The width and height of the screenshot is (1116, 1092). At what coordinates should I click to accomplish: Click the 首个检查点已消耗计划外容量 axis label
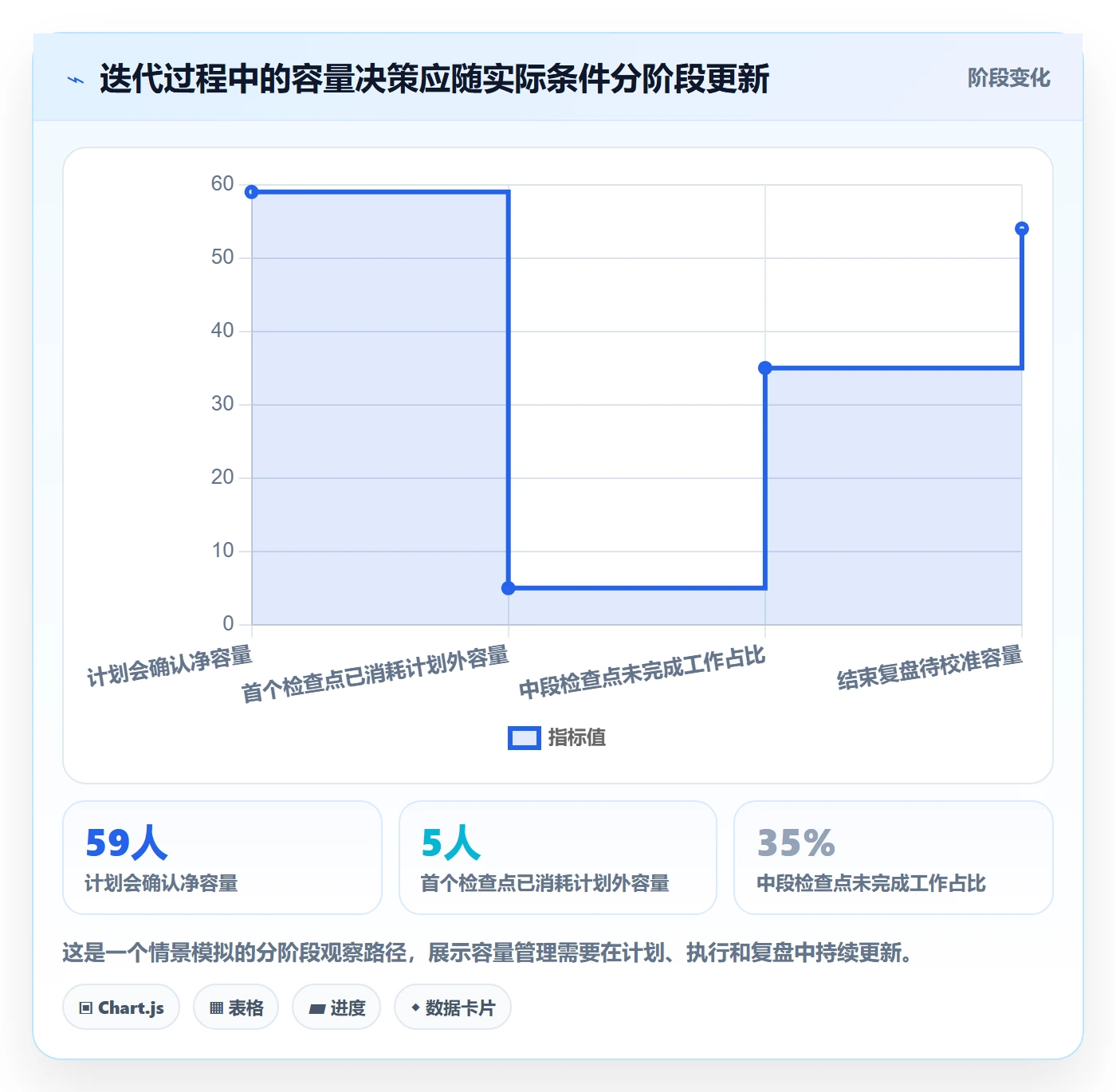point(375,674)
